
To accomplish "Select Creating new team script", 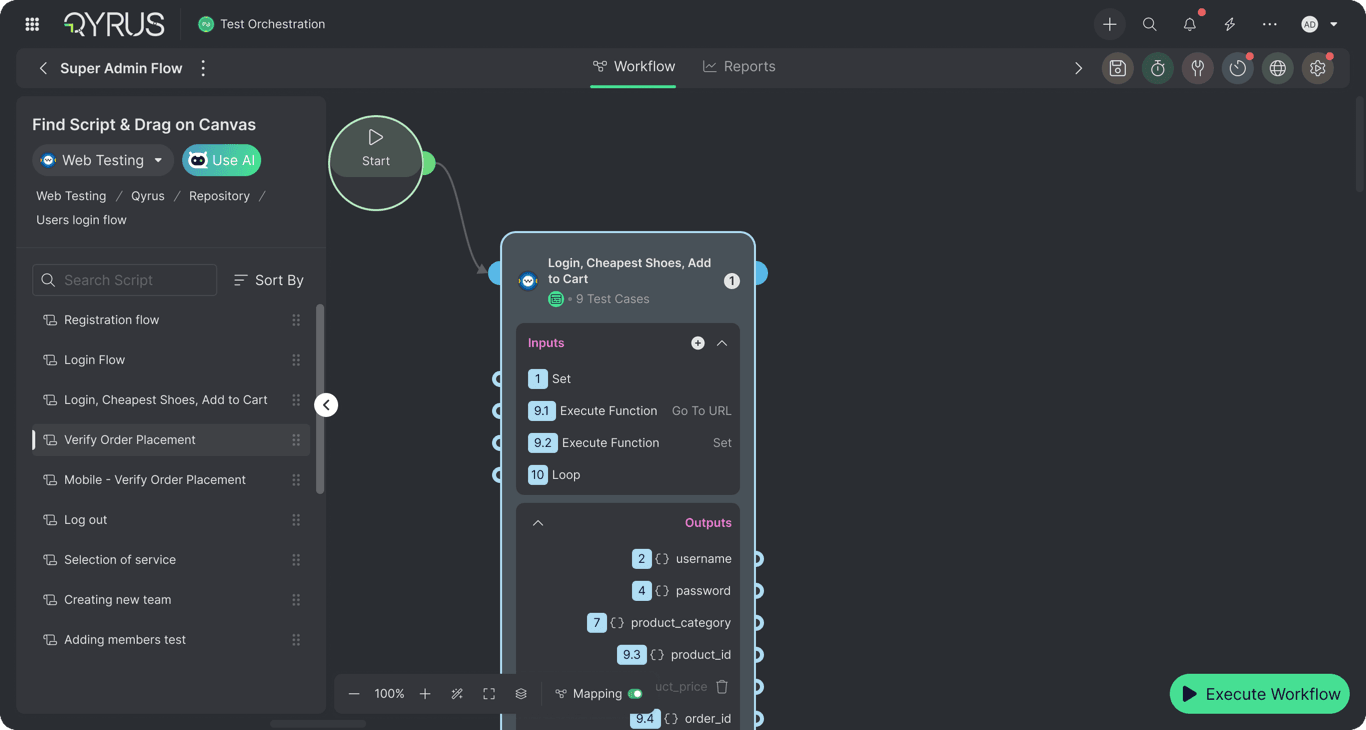I will point(171,600).
